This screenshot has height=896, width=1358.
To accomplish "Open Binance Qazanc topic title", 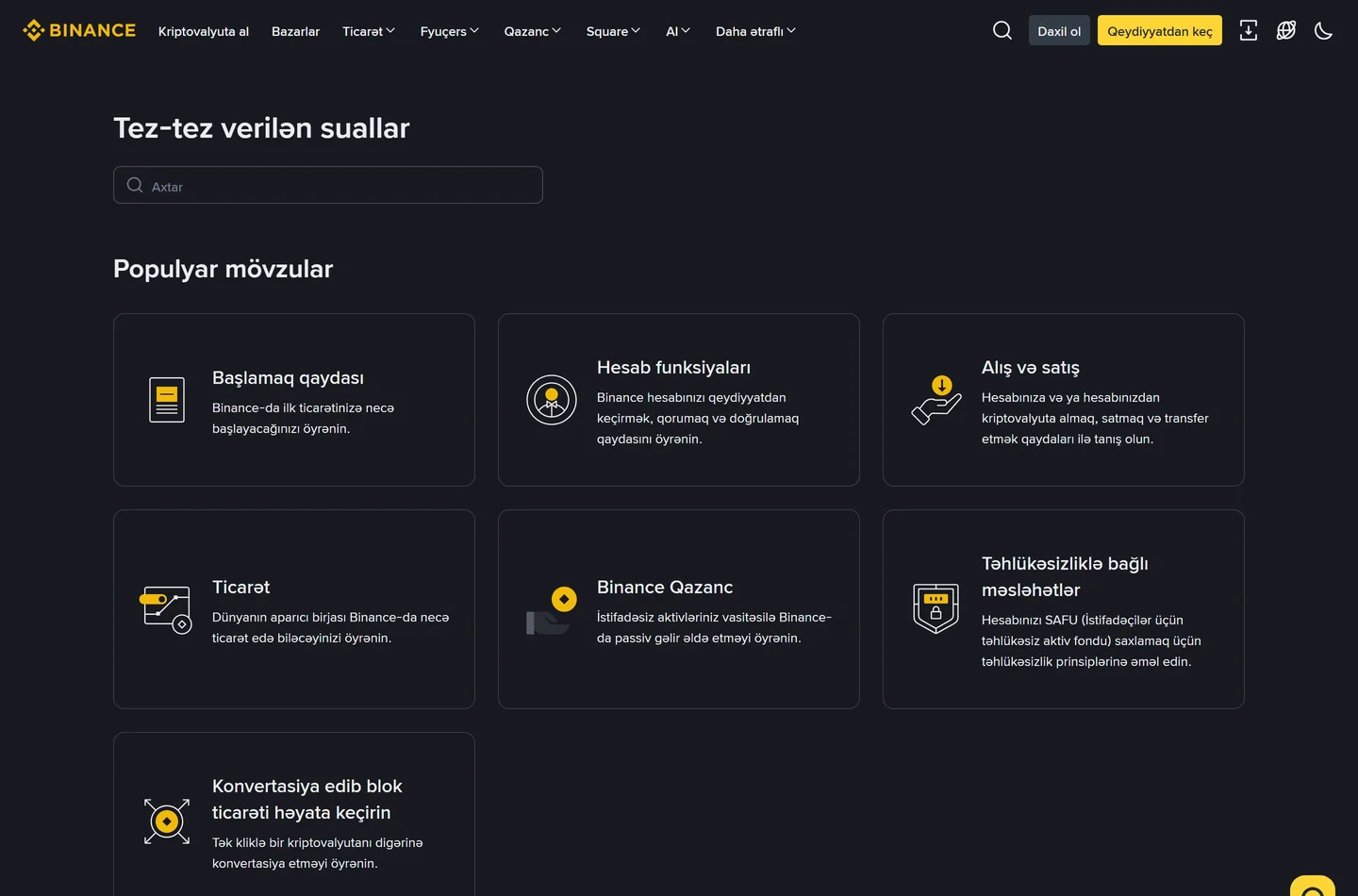I will (665, 588).
